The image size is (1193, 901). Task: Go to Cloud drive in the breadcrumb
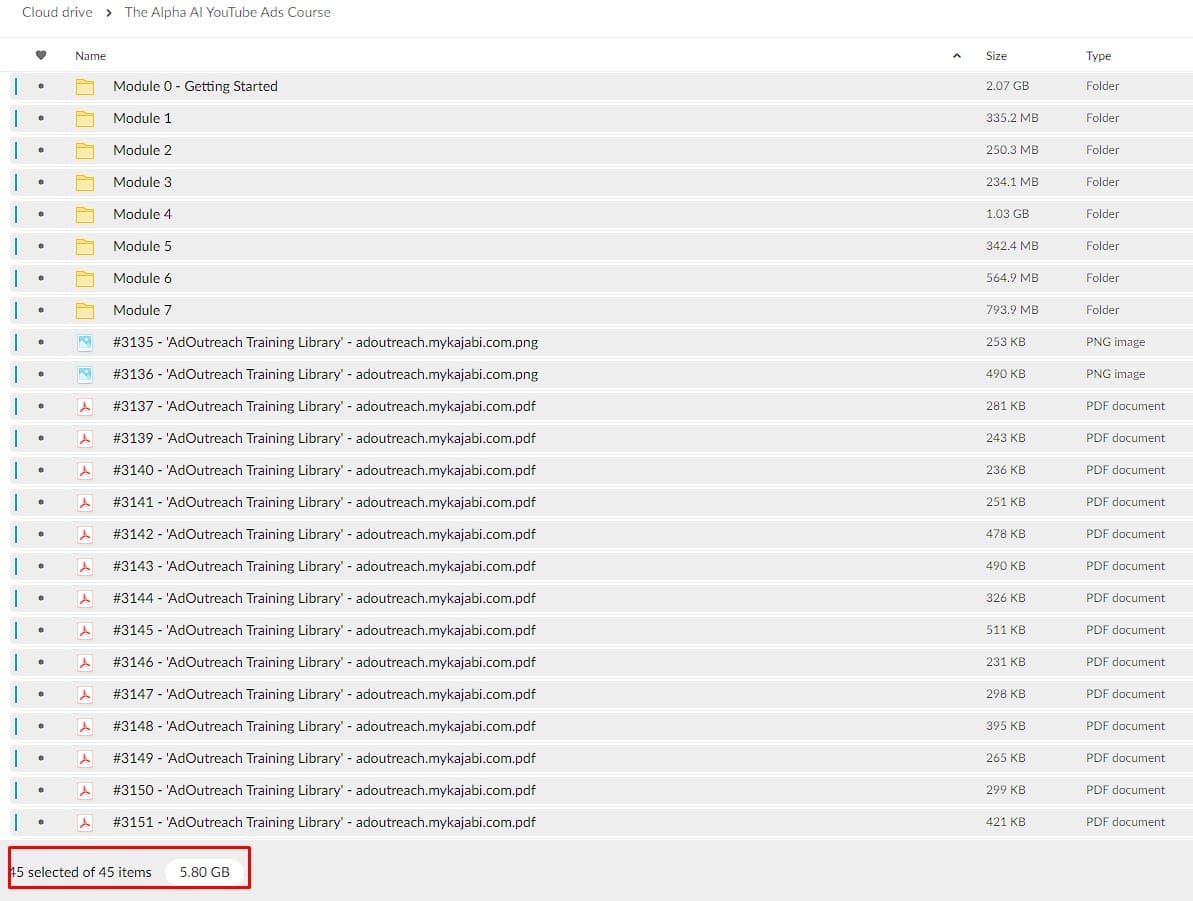point(57,12)
